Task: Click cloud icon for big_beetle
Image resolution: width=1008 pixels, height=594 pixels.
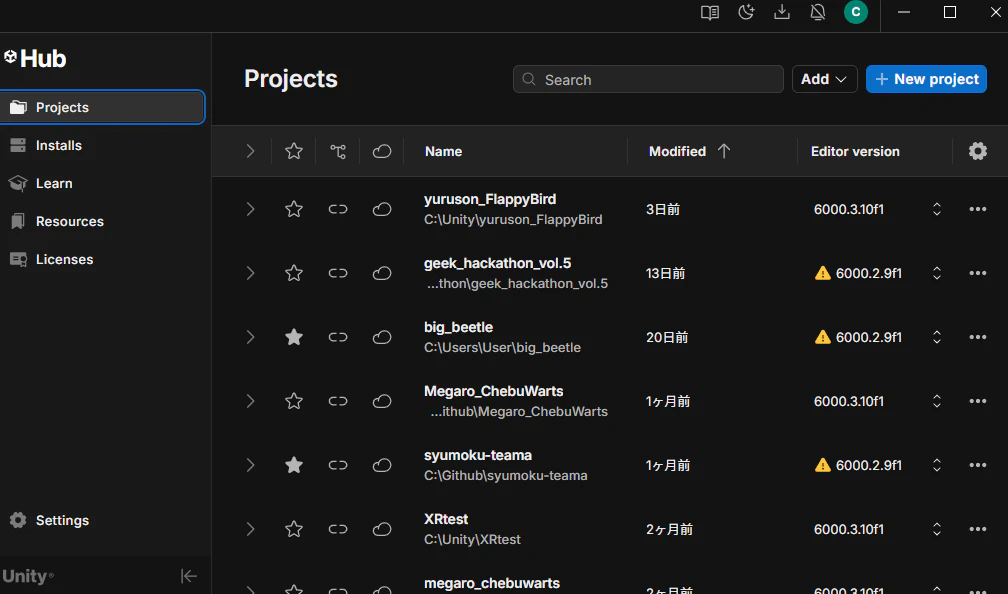Action: tap(382, 337)
